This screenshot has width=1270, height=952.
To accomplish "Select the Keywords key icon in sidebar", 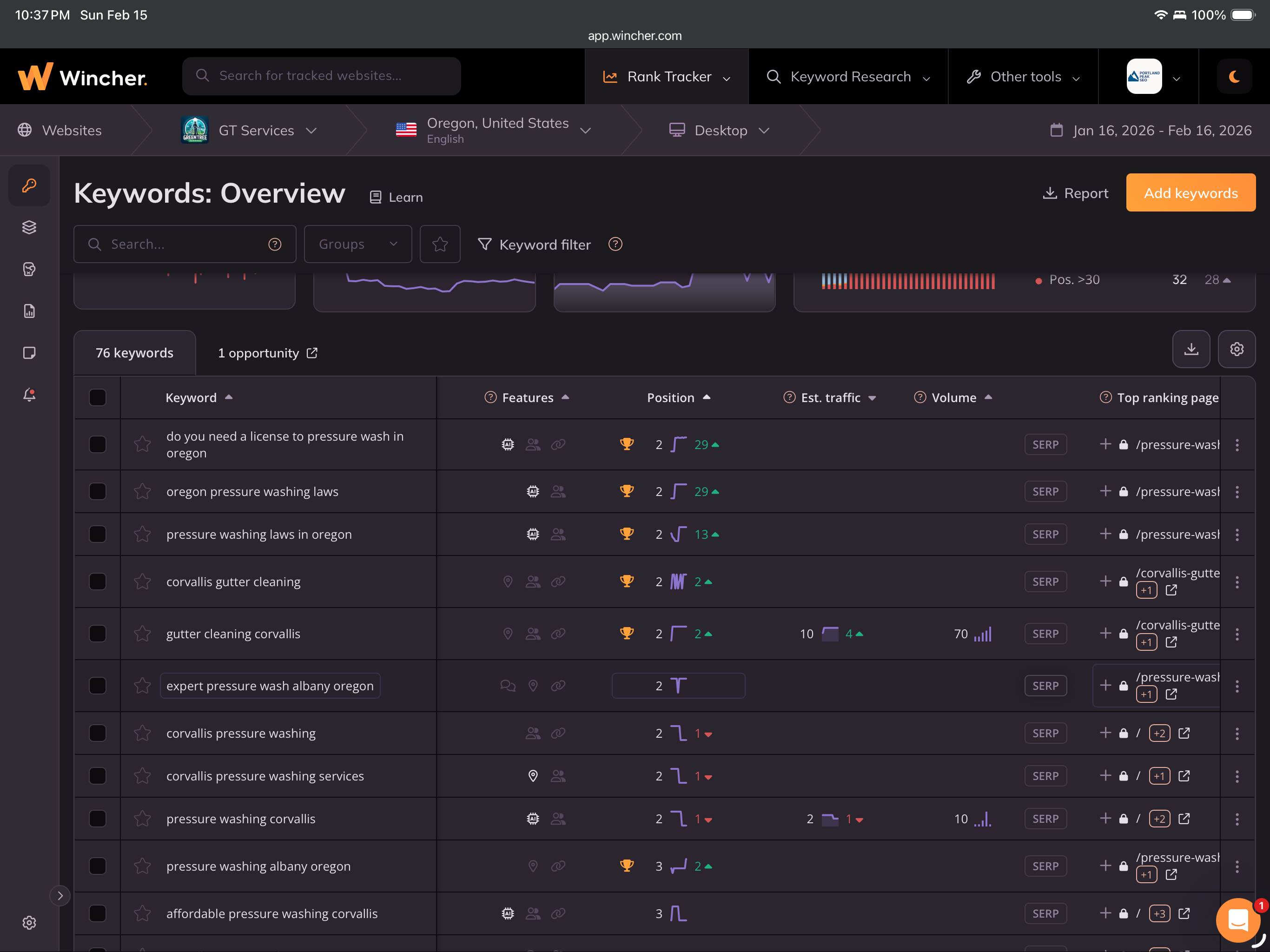I will click(x=29, y=185).
